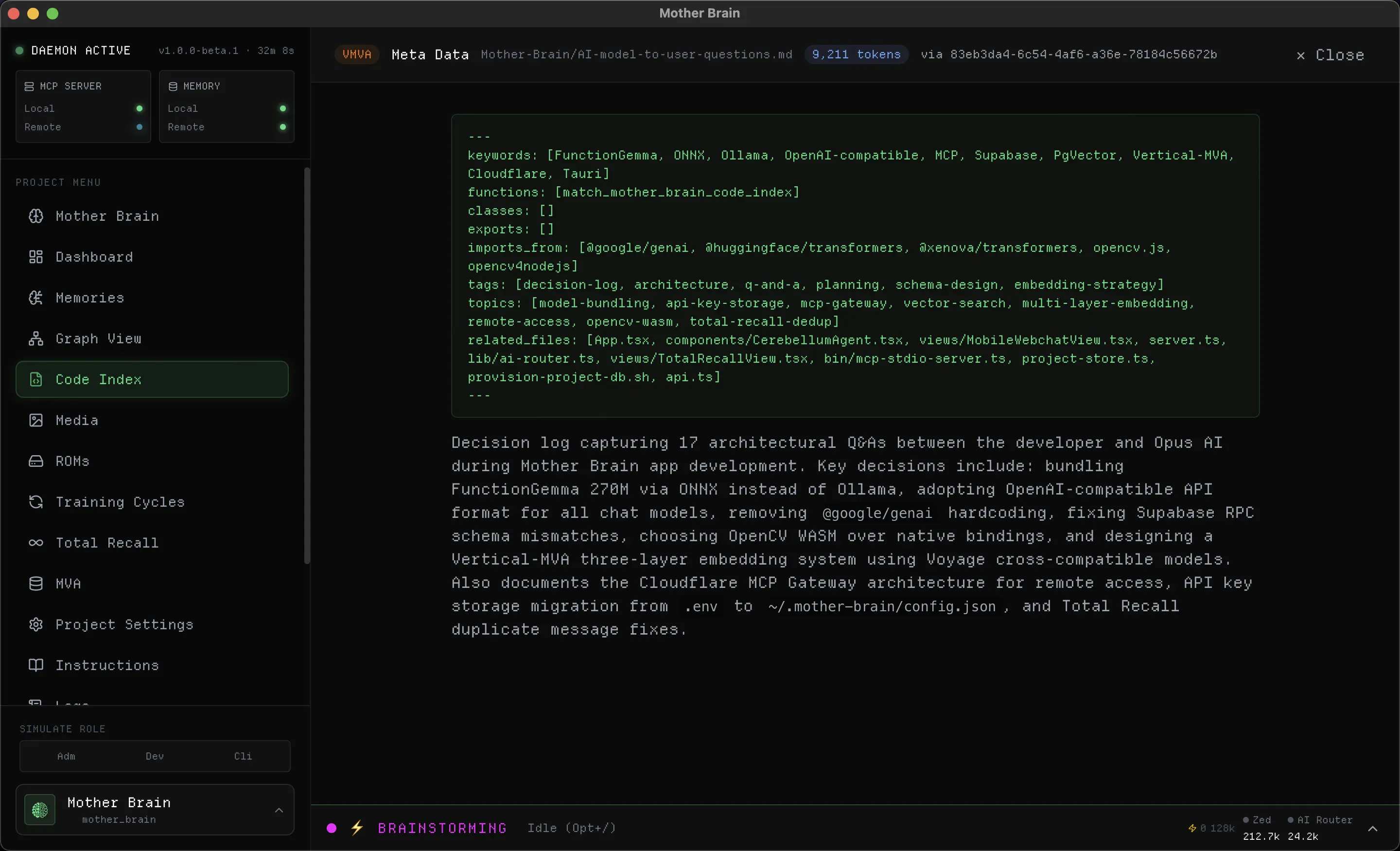The width and height of the screenshot is (1400, 851).
Task: Click the Meta Data heading
Action: [430, 54]
